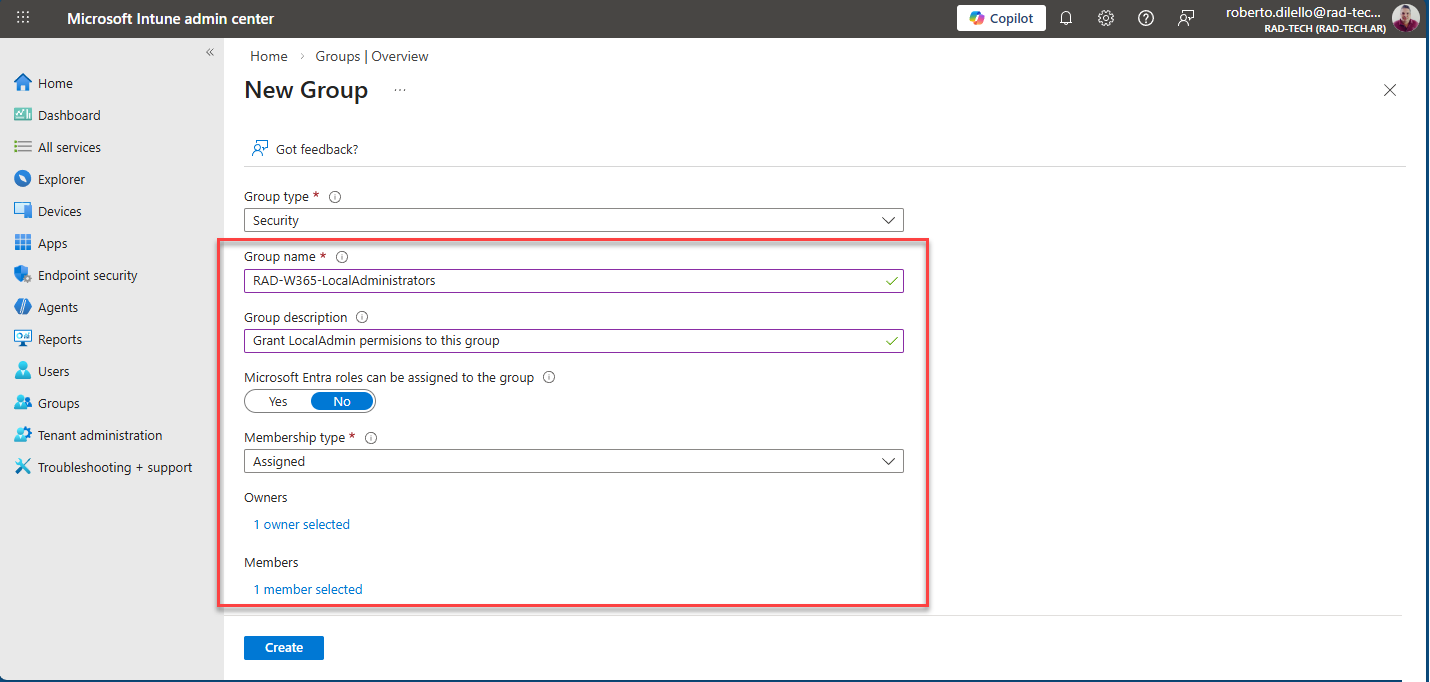Image resolution: width=1430 pixels, height=682 pixels.
Task: Open the user account avatar
Action: click(x=1405, y=18)
